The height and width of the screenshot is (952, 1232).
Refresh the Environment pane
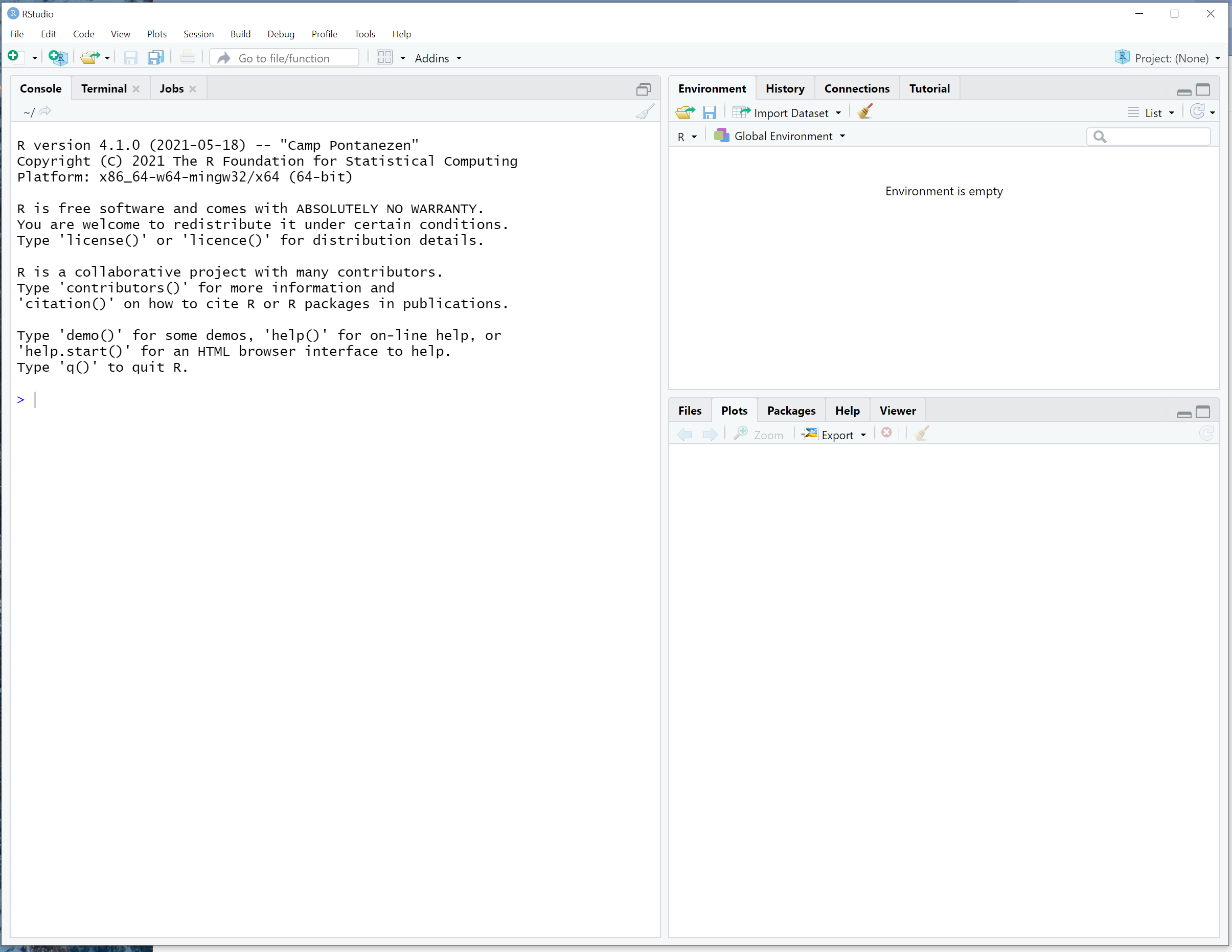1197,112
